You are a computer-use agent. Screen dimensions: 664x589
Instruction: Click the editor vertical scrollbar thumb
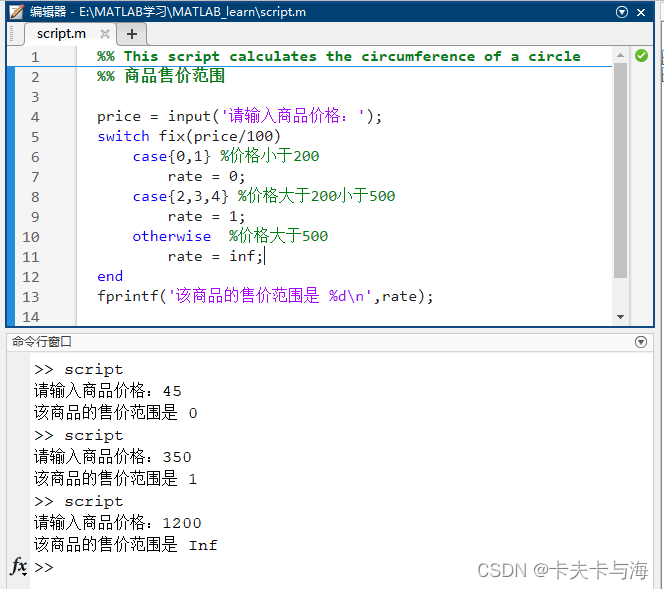[x=620, y=170]
